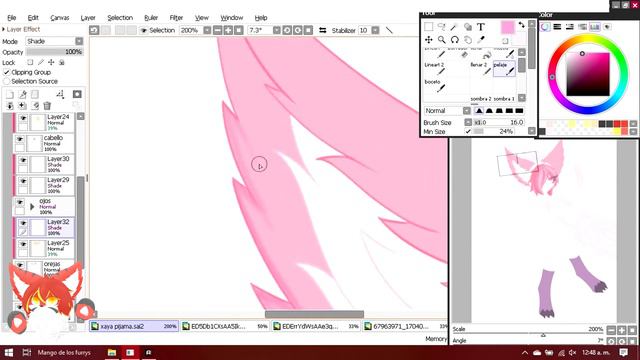Viewport: 640px width, 360px height.
Task: Adjust the Brush Size slider
Action: [498, 122]
